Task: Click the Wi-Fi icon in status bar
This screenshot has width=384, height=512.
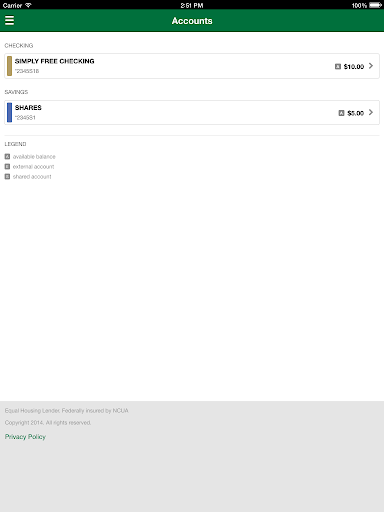Action: tap(28, 5)
